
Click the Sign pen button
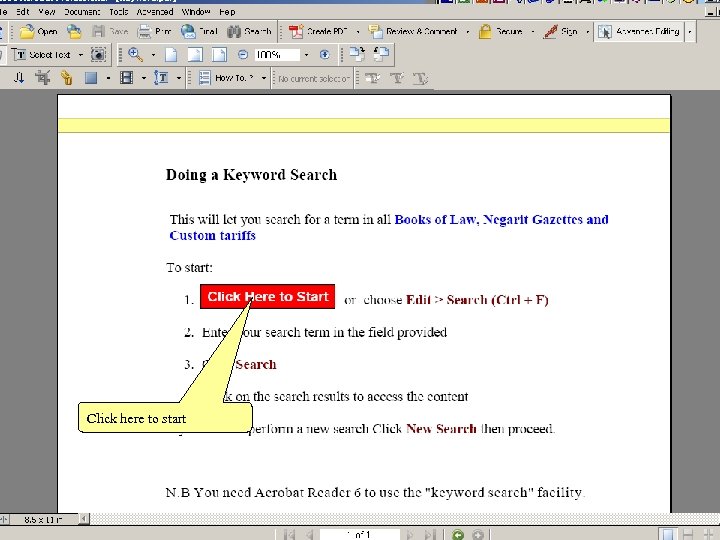pyautogui.click(x=560, y=31)
